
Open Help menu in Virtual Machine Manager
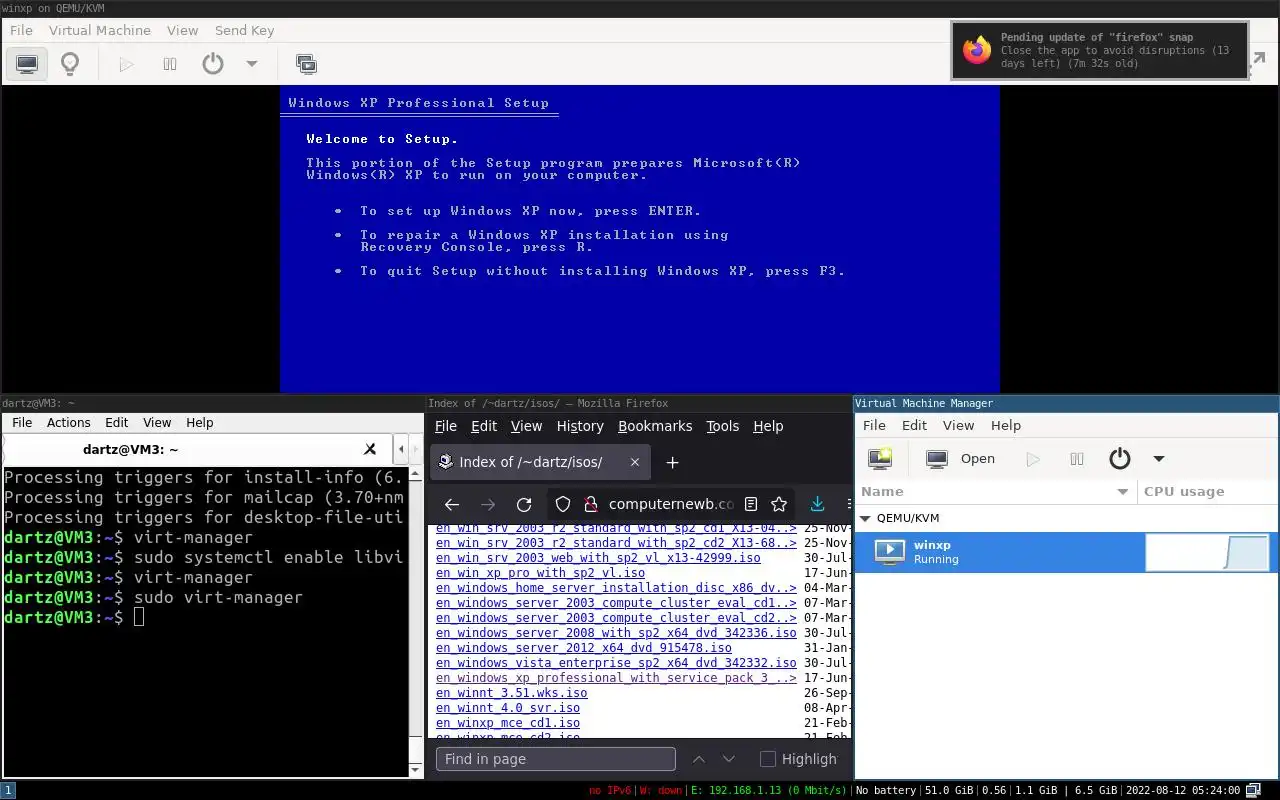tap(1006, 425)
